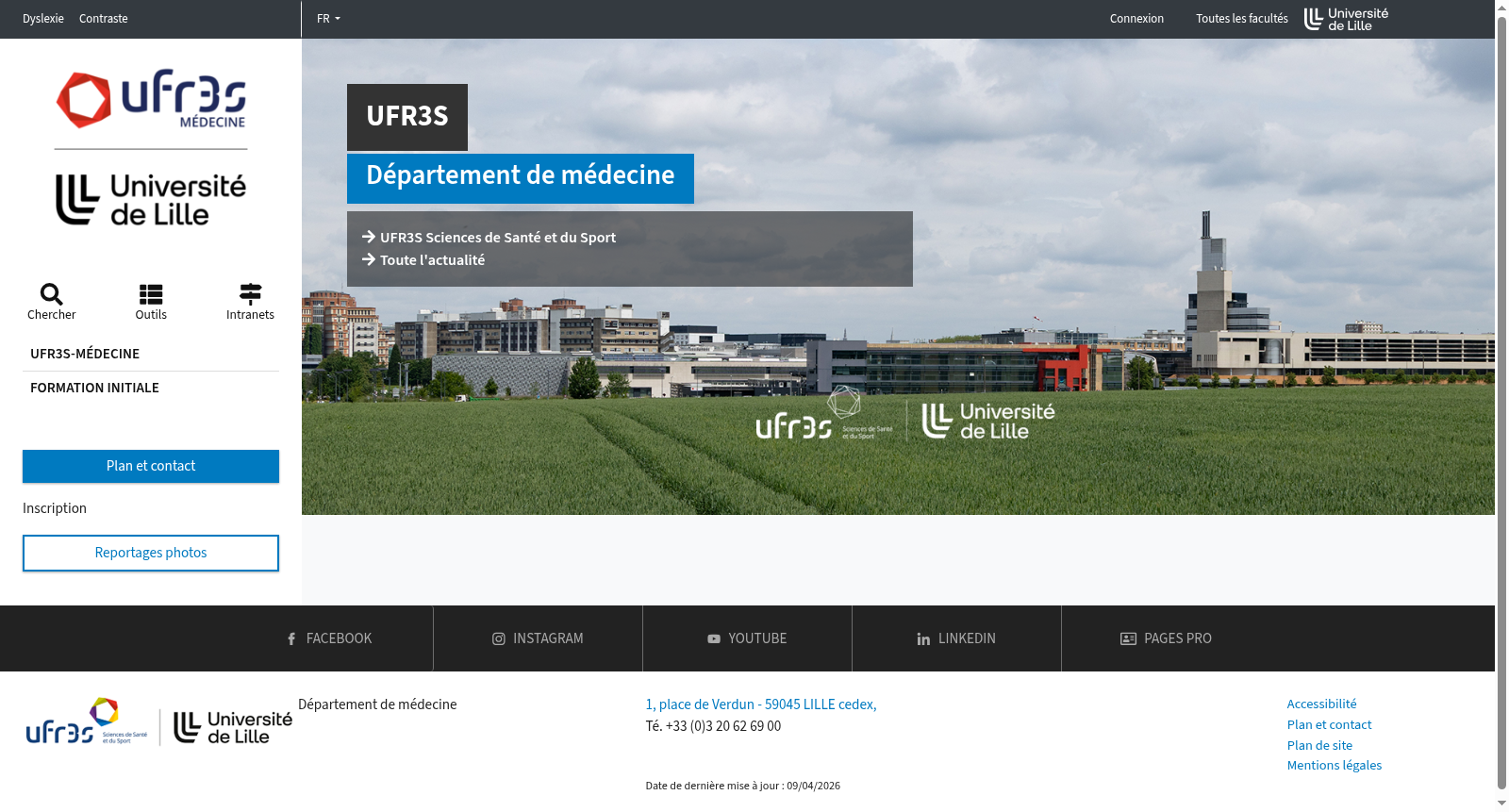Toggle Contraste display mode

coord(104,19)
